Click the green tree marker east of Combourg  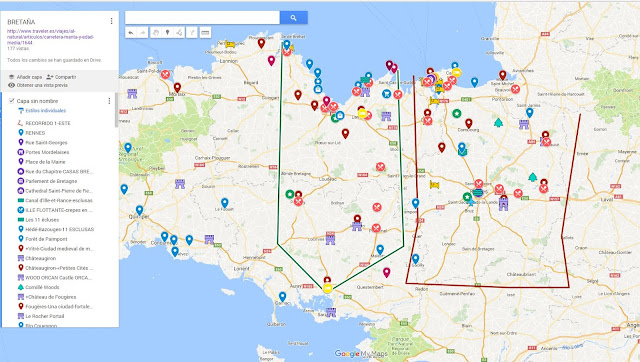tap(498, 122)
